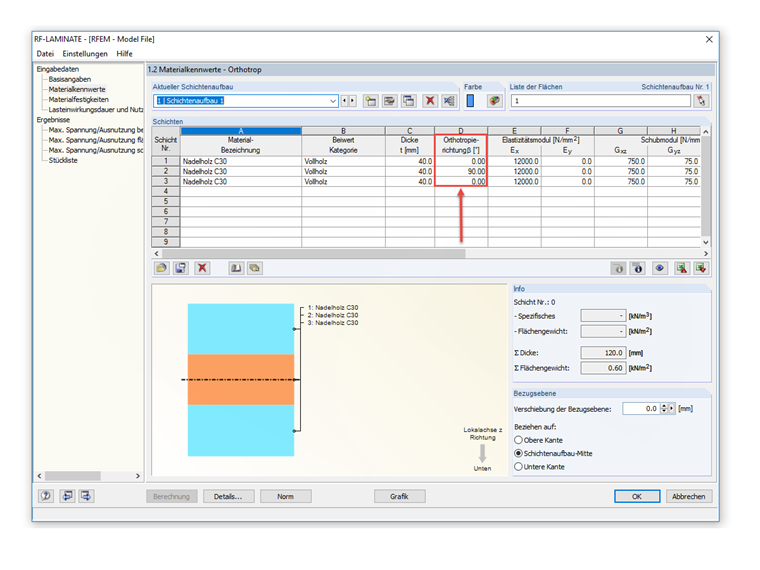Viewport: 760px width, 570px height.
Task: Click the Details... button
Action: pyautogui.click(x=228, y=496)
